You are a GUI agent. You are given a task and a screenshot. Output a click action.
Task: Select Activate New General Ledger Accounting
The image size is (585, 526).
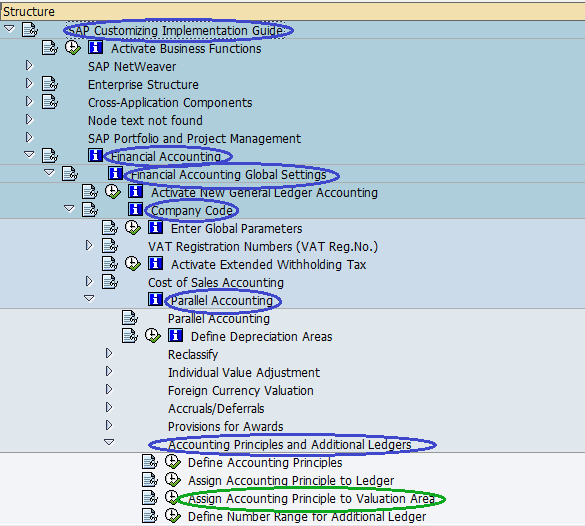click(x=264, y=193)
